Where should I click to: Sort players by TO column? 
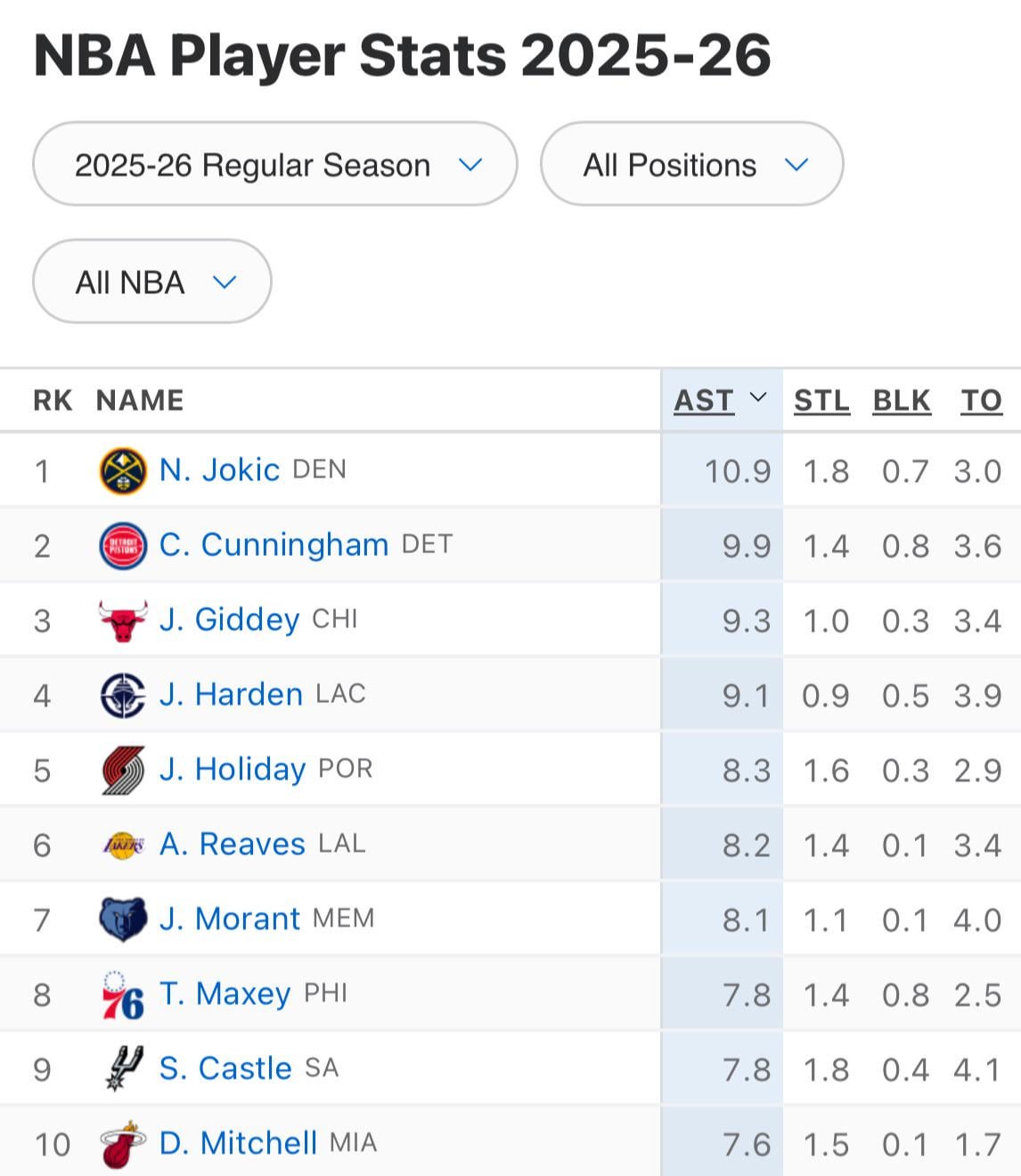coord(981,401)
